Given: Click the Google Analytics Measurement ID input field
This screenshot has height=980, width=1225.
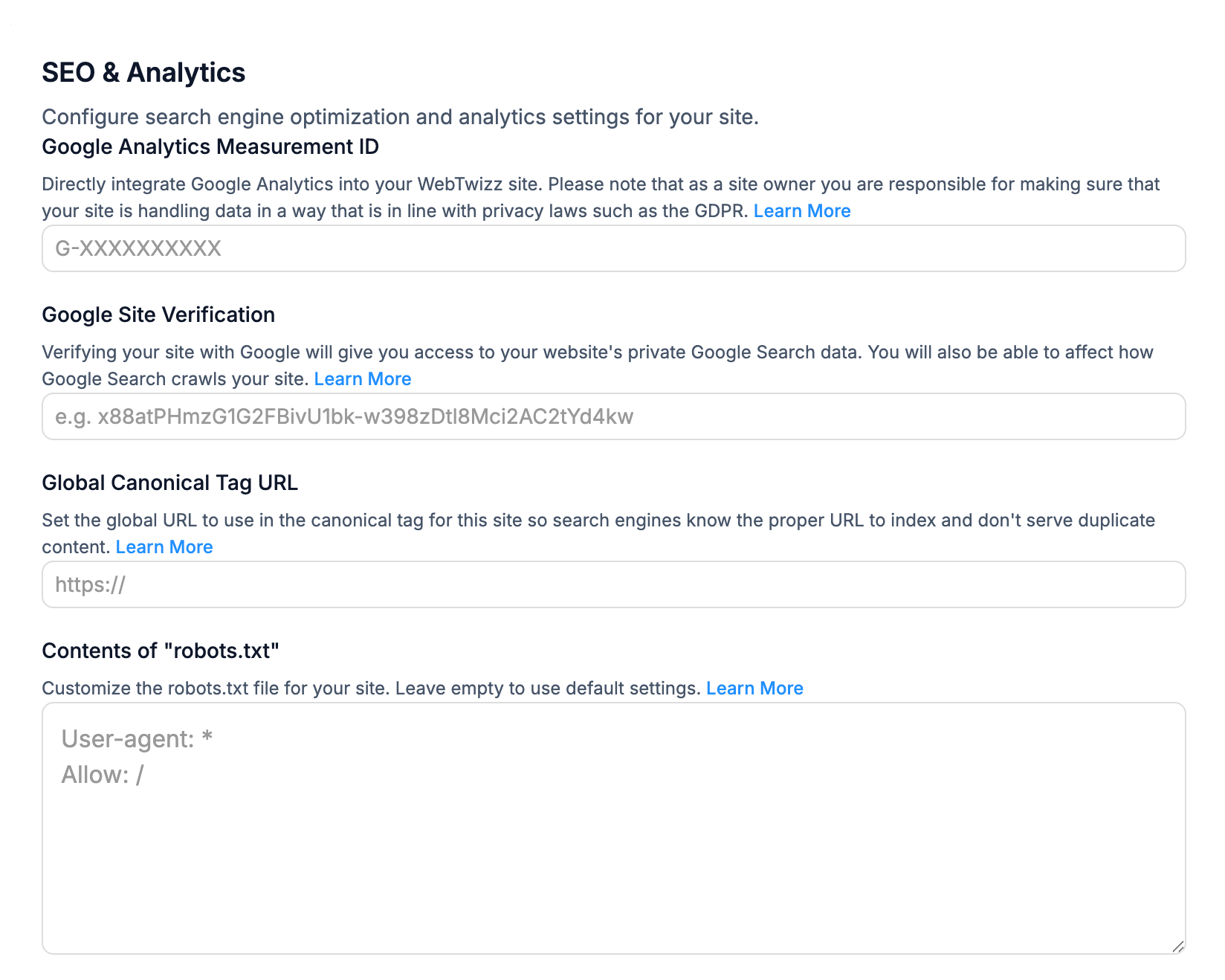Looking at the screenshot, I should pyautogui.click(x=613, y=248).
